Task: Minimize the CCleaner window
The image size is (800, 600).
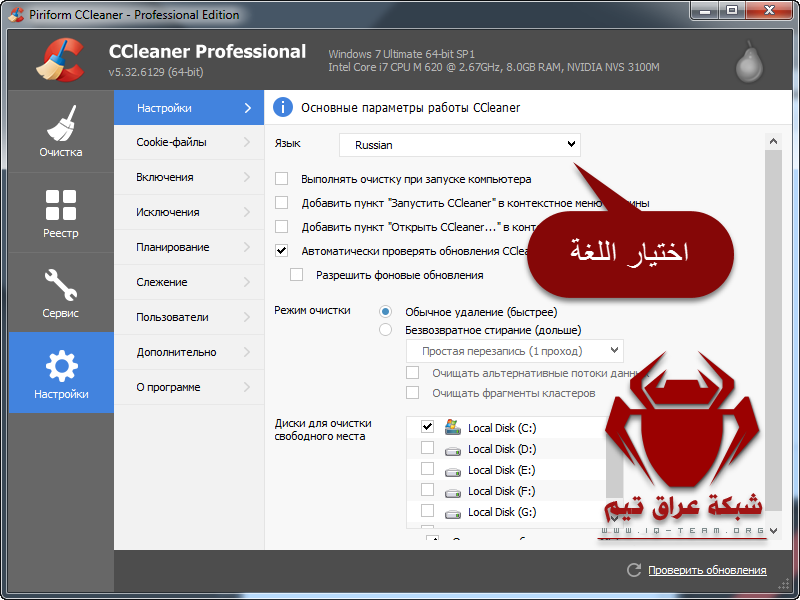Action: click(x=705, y=10)
